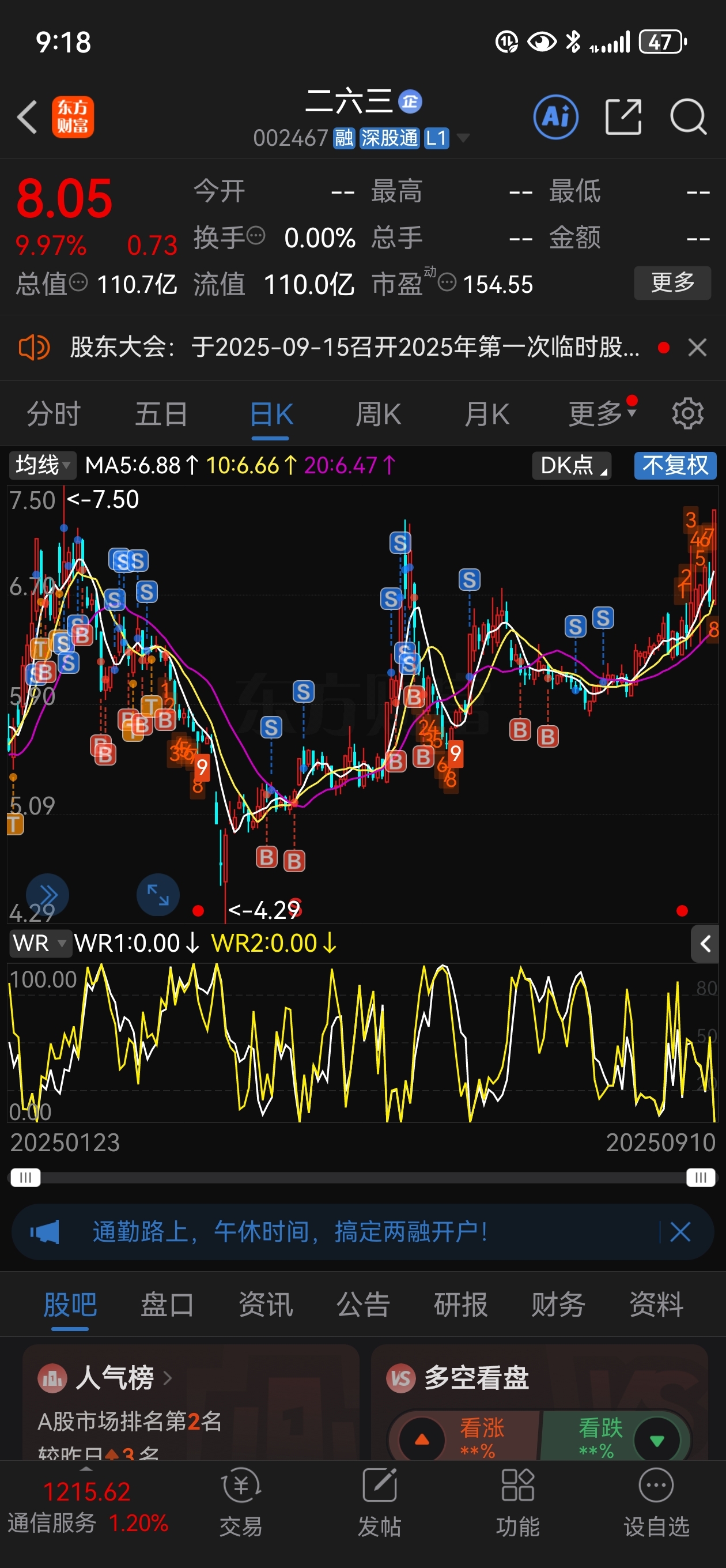Select the 股吧 tab

[x=70, y=1305]
